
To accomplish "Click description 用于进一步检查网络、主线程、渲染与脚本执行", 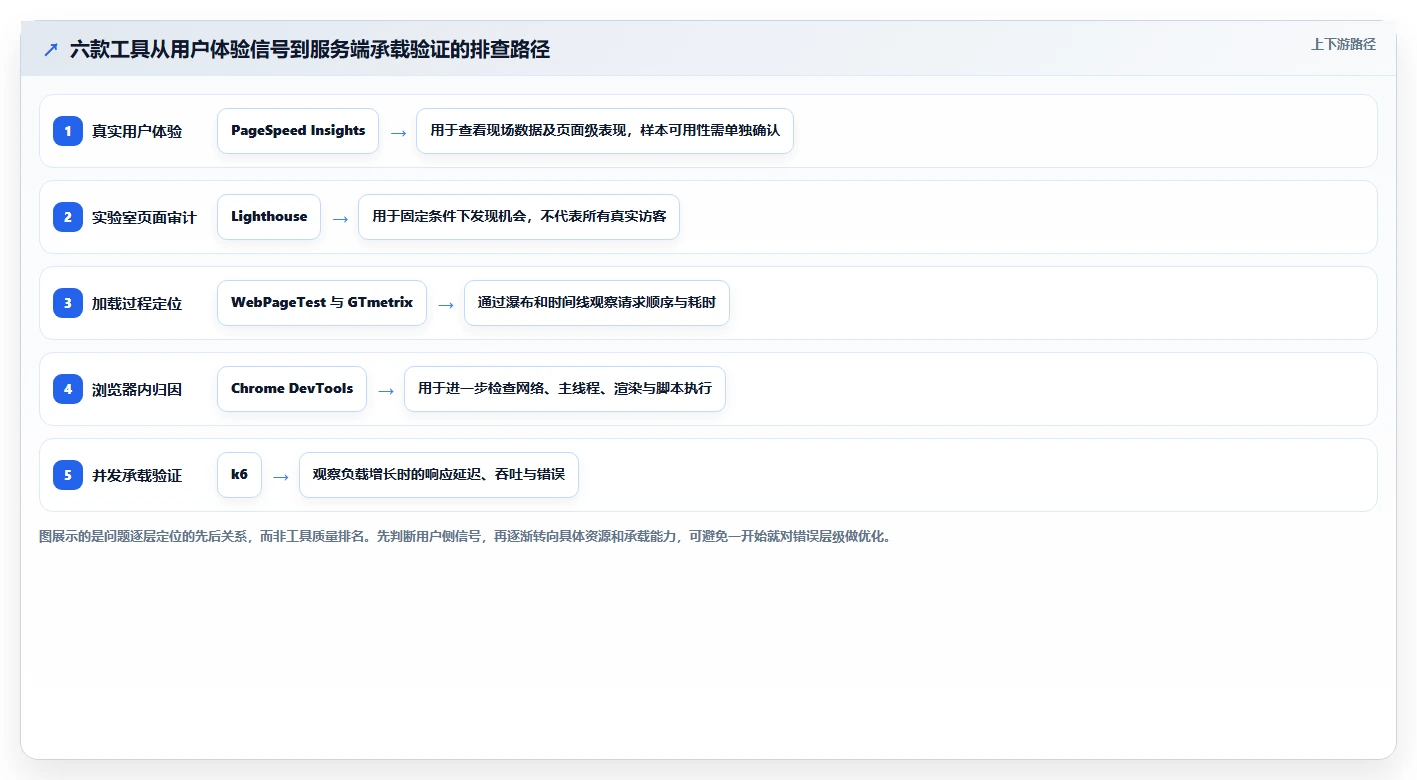I will click(565, 389).
